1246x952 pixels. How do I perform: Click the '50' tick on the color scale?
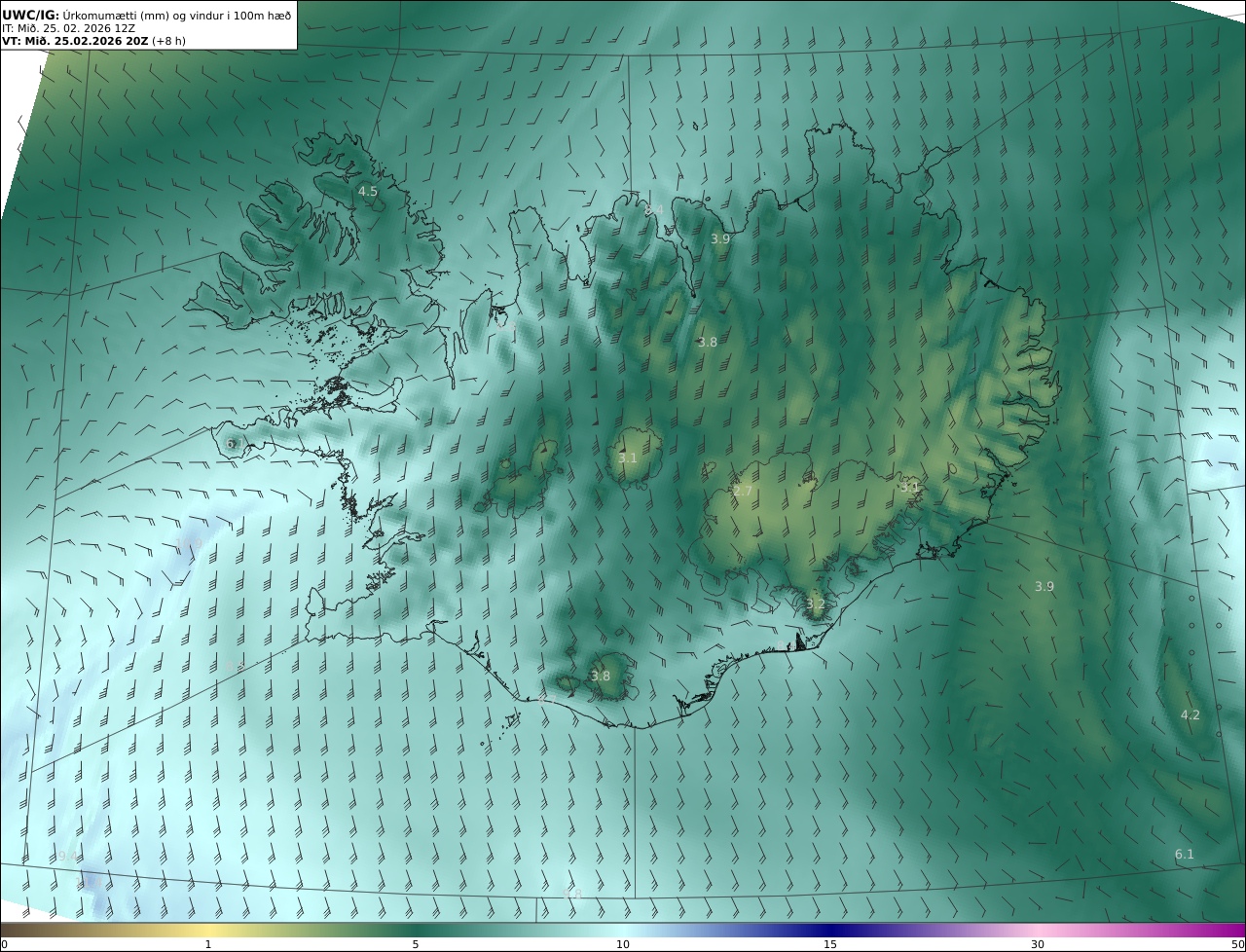[1238, 945]
